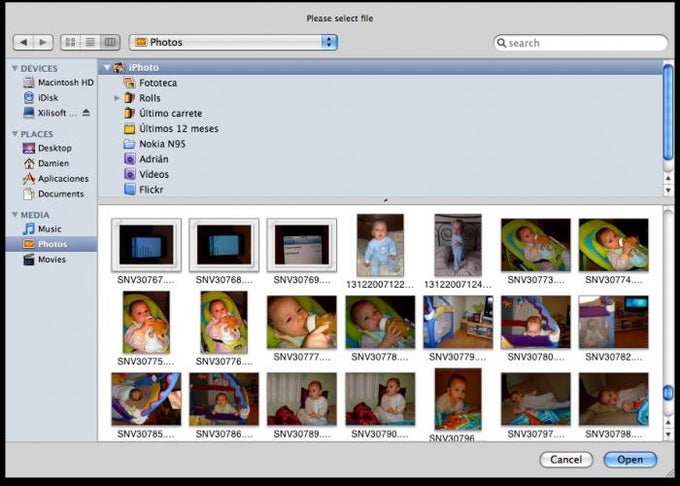Select thumbnail SNV30775
This screenshot has width=680, height=486.
click(146, 322)
